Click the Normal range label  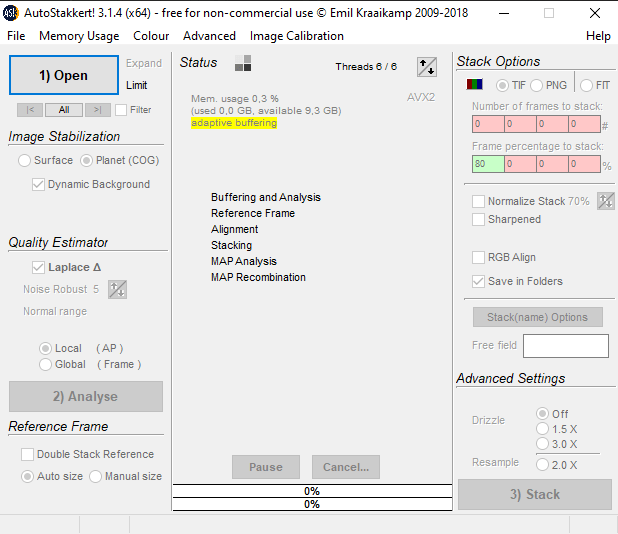pos(55,311)
